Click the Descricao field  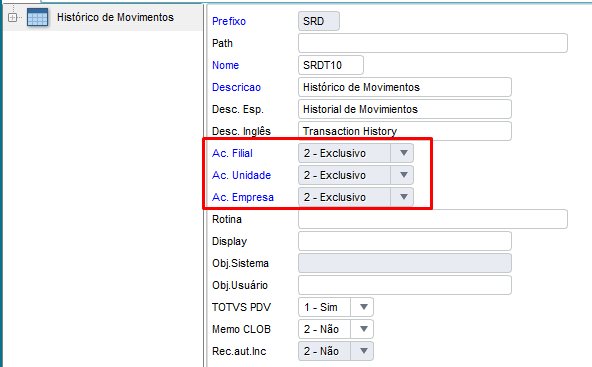pyautogui.click(x=405, y=87)
